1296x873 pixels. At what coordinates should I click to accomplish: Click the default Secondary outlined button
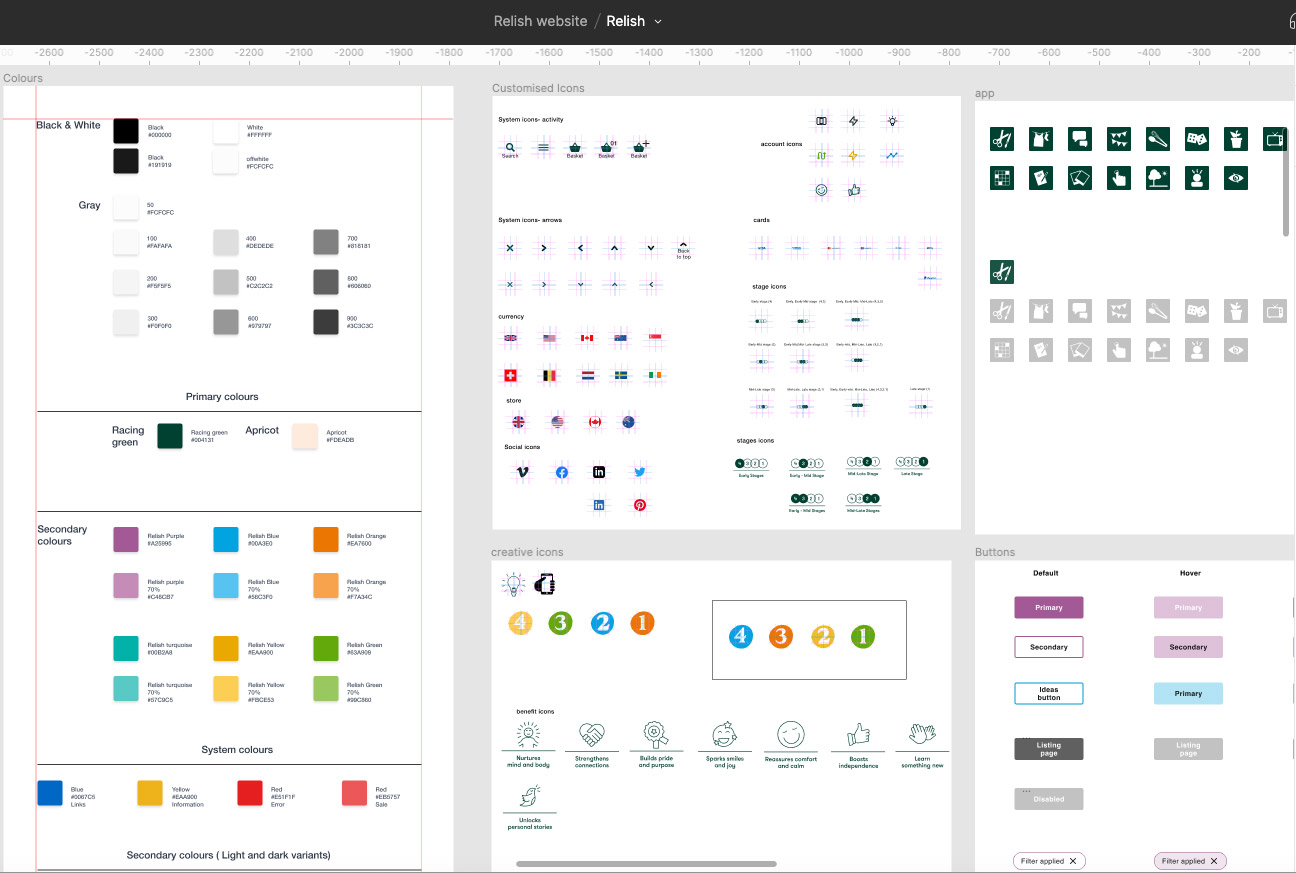pyautogui.click(x=1049, y=647)
